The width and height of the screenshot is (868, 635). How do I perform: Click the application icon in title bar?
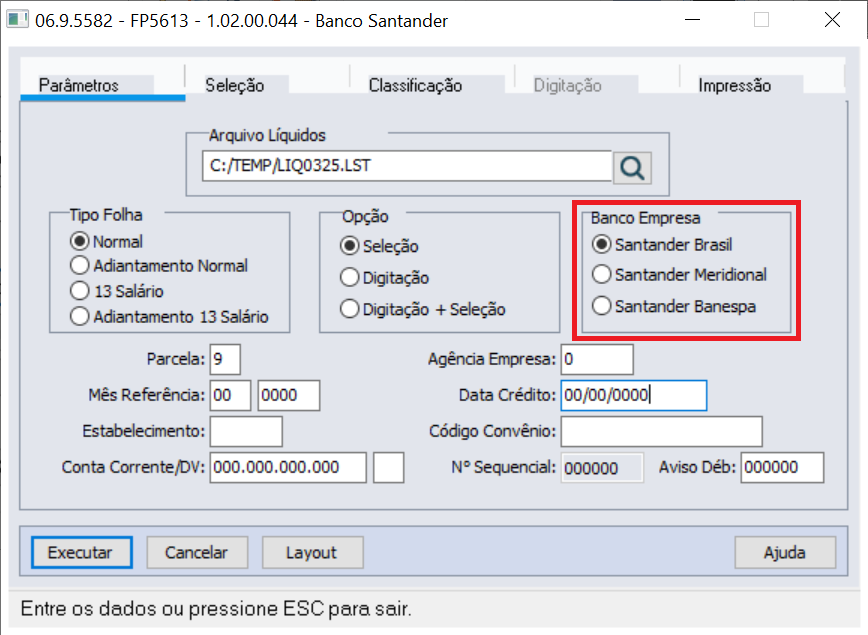click(x=17, y=20)
